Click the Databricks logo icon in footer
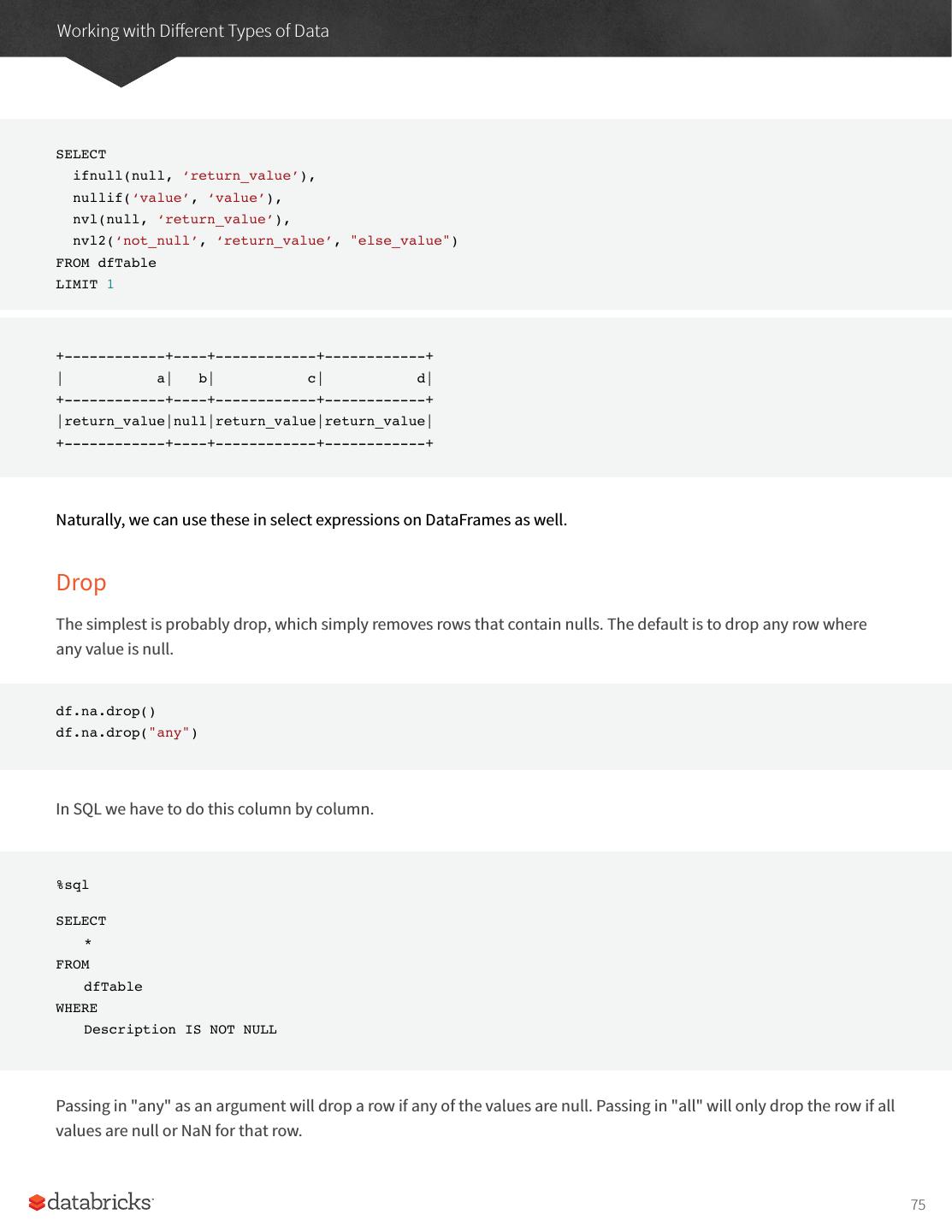The height and width of the screenshot is (1232, 952). pyautogui.click(x=37, y=1203)
